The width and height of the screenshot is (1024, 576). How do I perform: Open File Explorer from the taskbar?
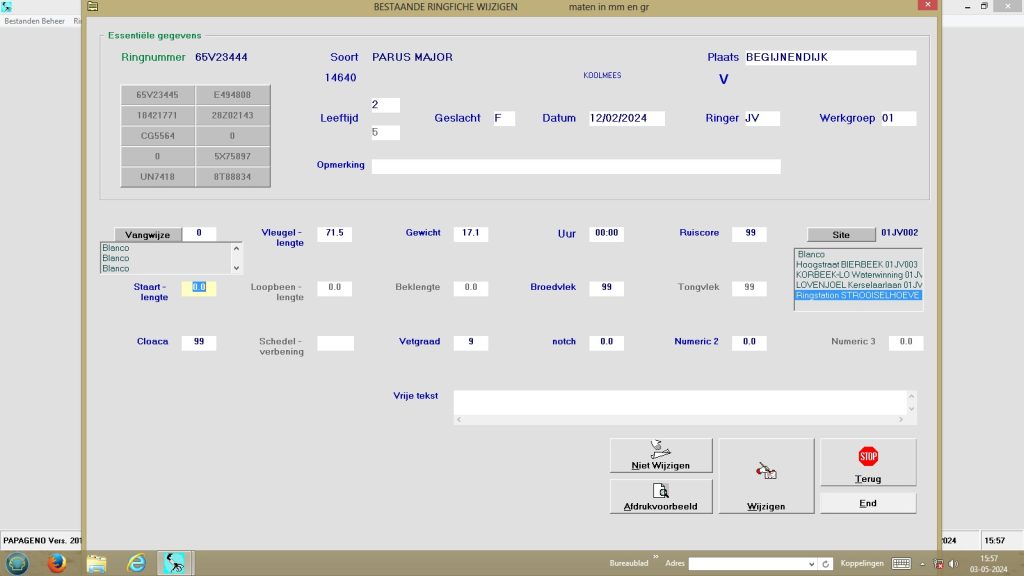pos(97,563)
